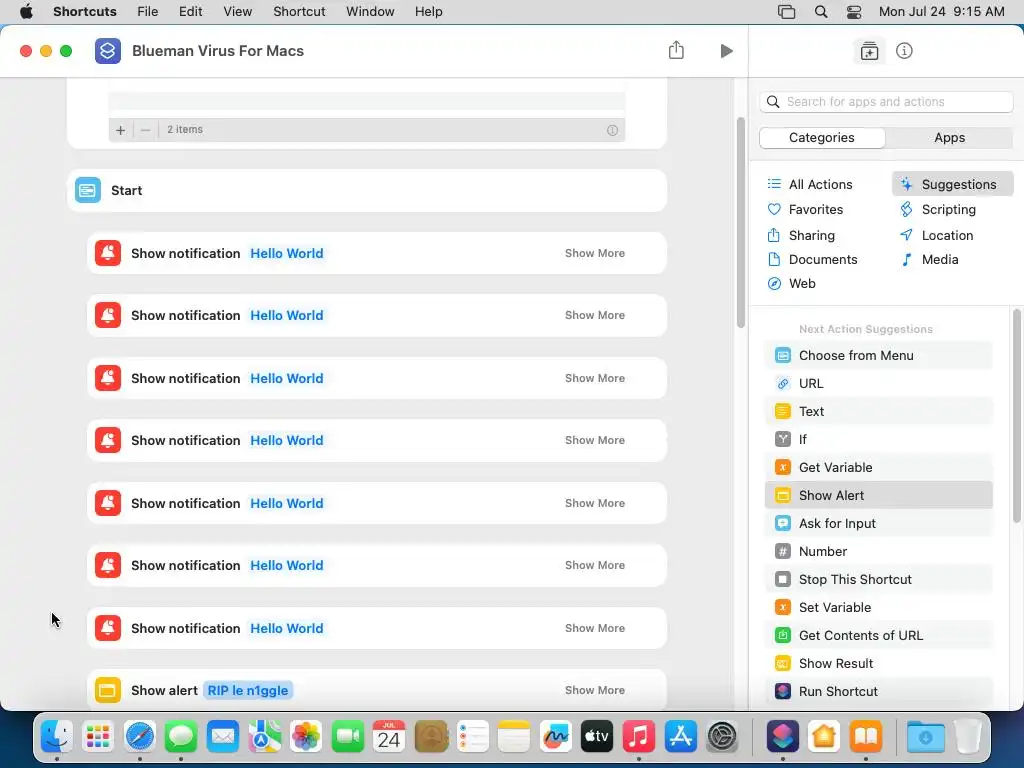Click the share icon in the toolbar
Viewport: 1024px width, 768px height.
coord(677,50)
